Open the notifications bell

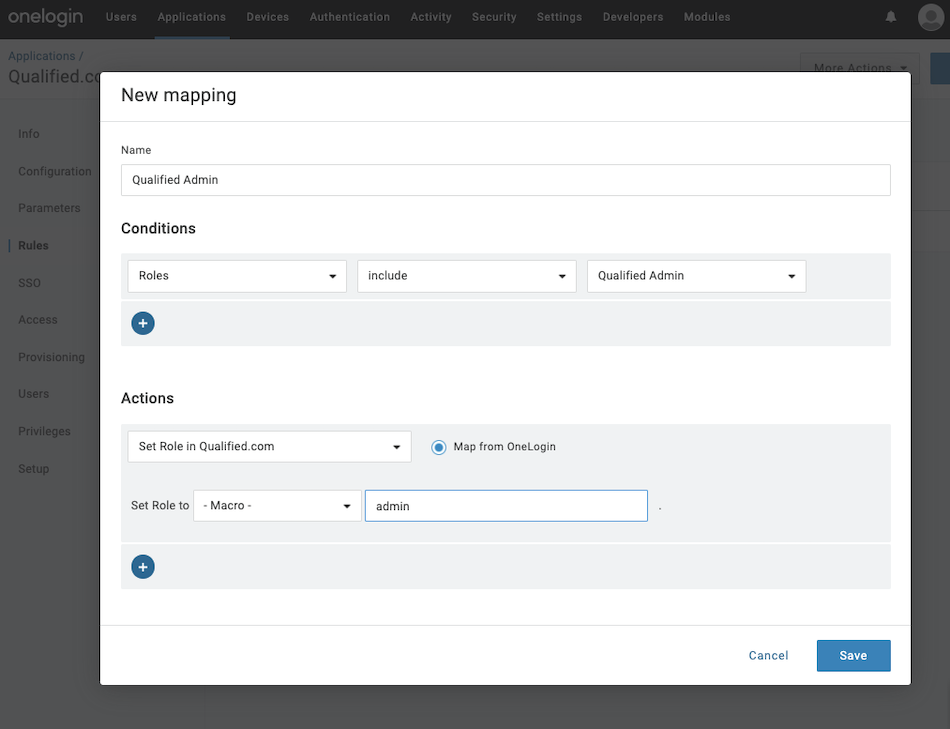pyautogui.click(x=891, y=17)
